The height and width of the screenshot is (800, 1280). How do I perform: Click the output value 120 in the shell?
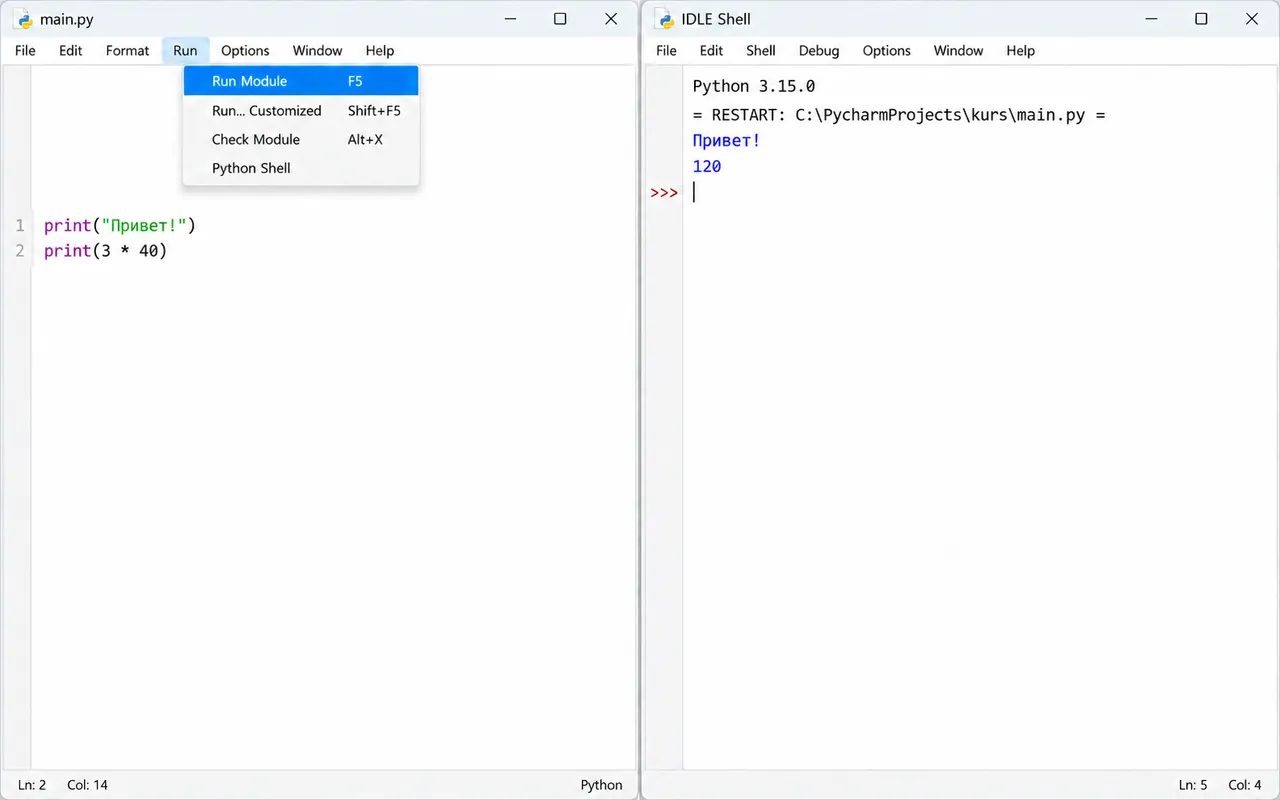[707, 167]
